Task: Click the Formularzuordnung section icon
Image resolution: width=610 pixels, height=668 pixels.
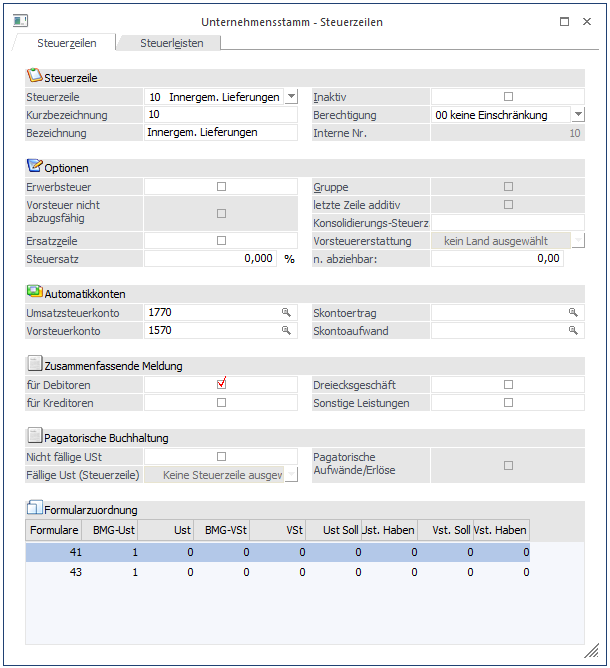Action: tap(35, 509)
